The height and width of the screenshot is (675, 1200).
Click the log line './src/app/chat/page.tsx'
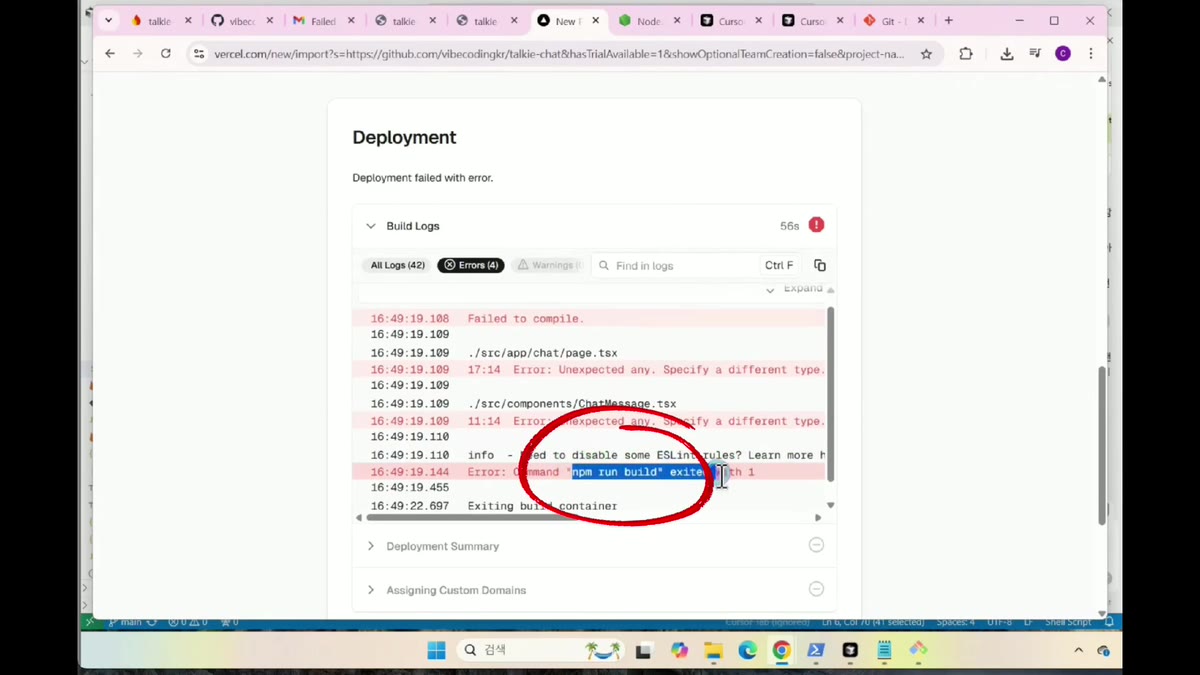(x=542, y=353)
